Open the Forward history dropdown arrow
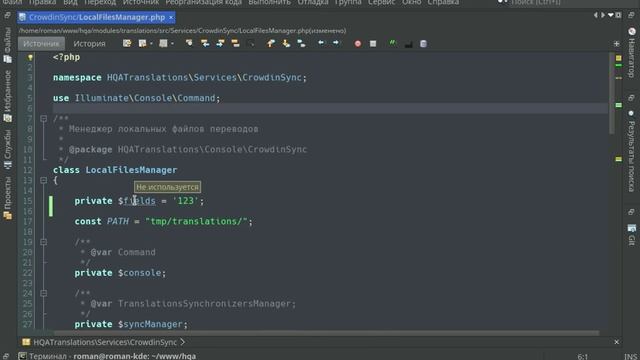 point(172,43)
